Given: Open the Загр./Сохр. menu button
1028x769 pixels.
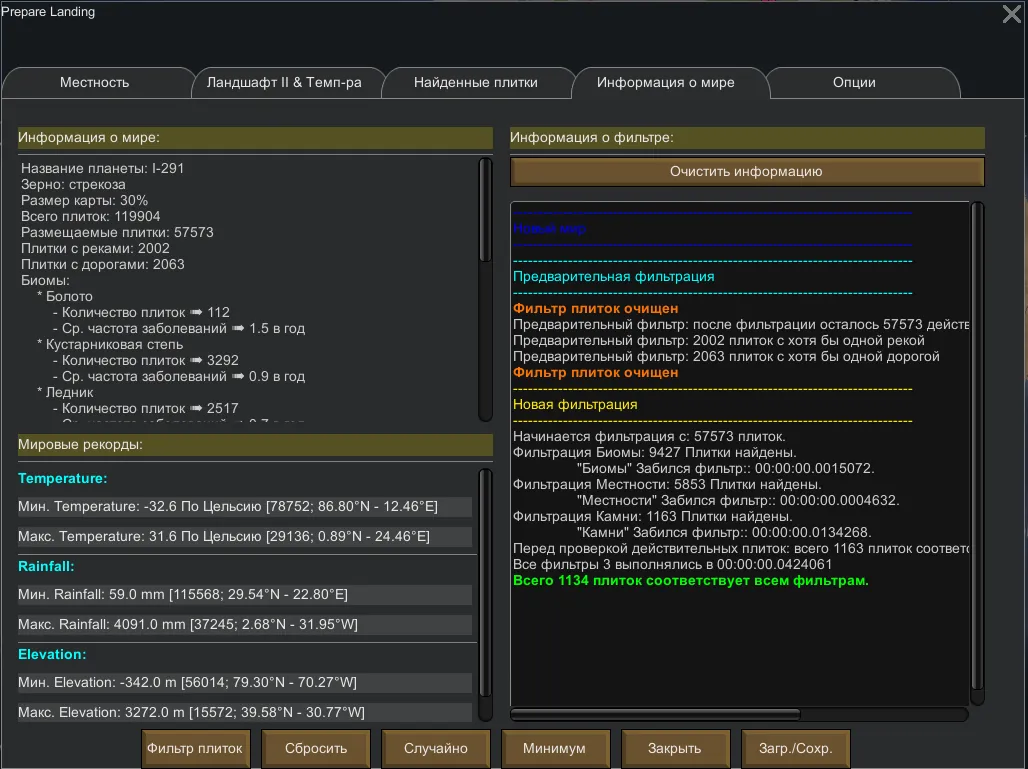Looking at the screenshot, I should tap(795, 748).
